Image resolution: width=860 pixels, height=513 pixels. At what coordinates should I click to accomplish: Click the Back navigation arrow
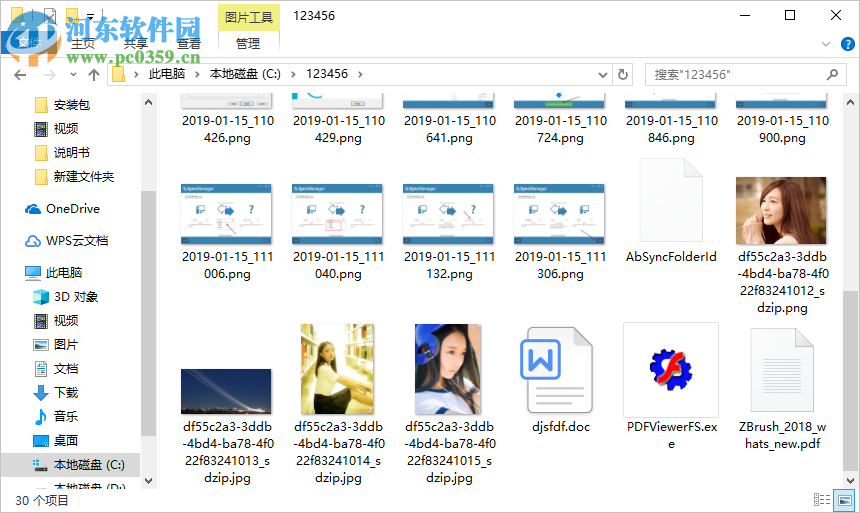click(20, 75)
